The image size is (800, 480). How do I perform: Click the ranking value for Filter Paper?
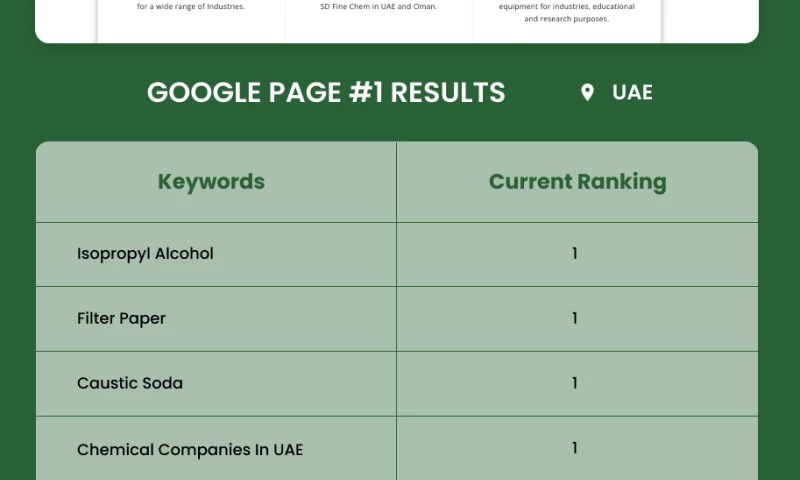[x=575, y=319]
